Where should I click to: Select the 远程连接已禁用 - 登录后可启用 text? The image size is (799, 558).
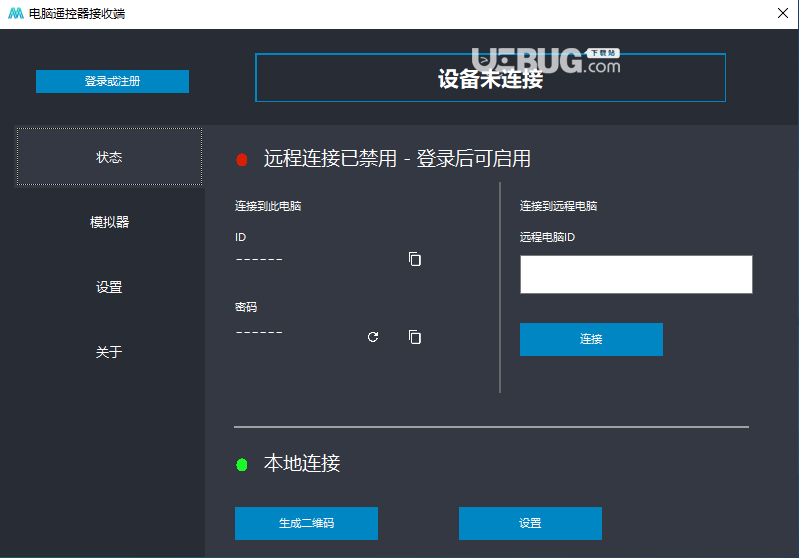pos(397,158)
